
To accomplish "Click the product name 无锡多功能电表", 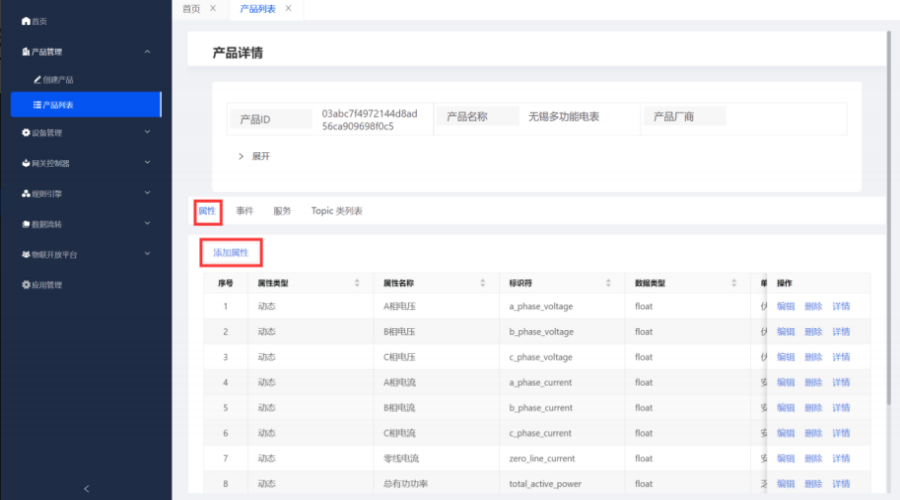I will click(564, 117).
